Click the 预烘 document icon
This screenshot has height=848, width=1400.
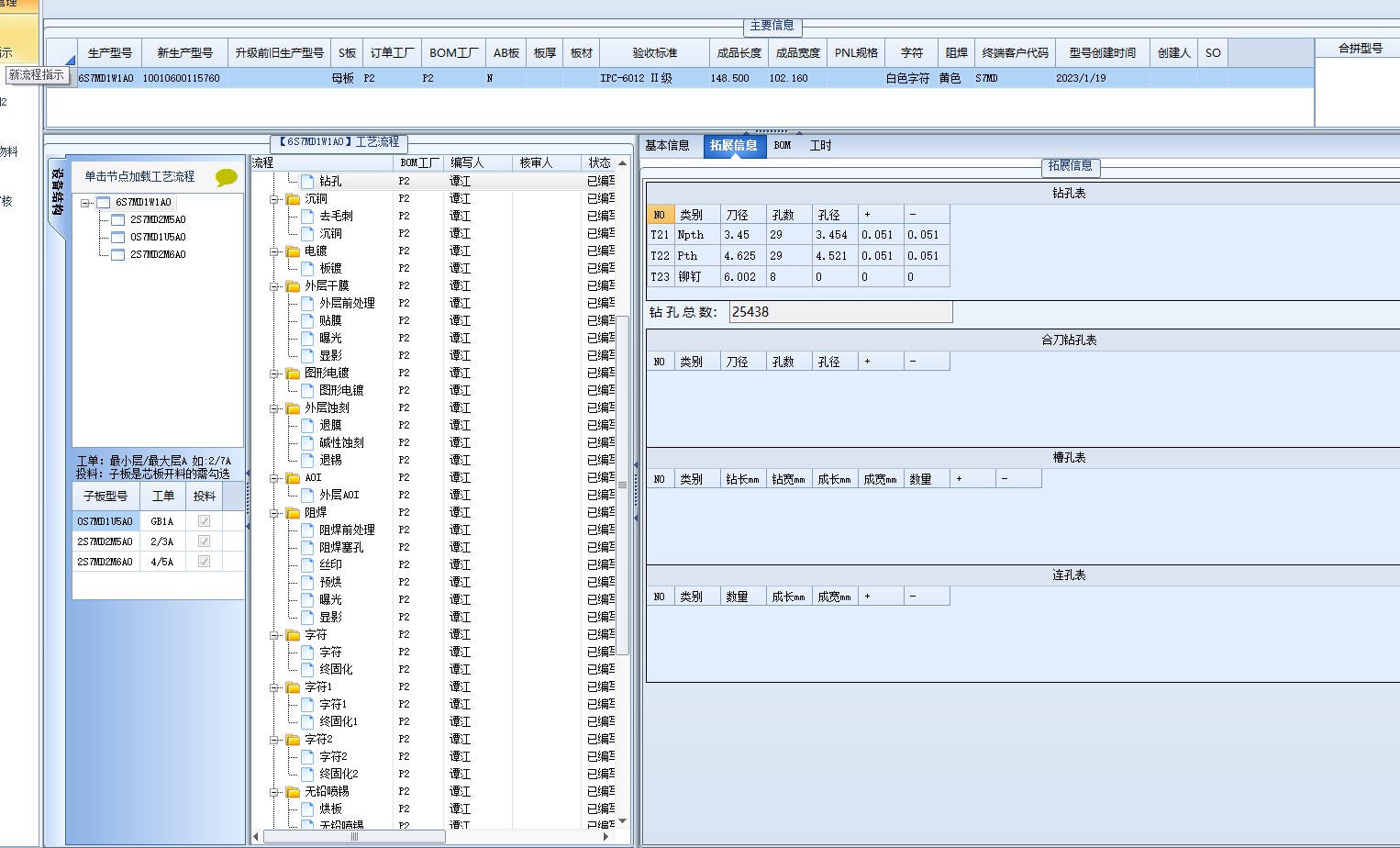point(307,583)
